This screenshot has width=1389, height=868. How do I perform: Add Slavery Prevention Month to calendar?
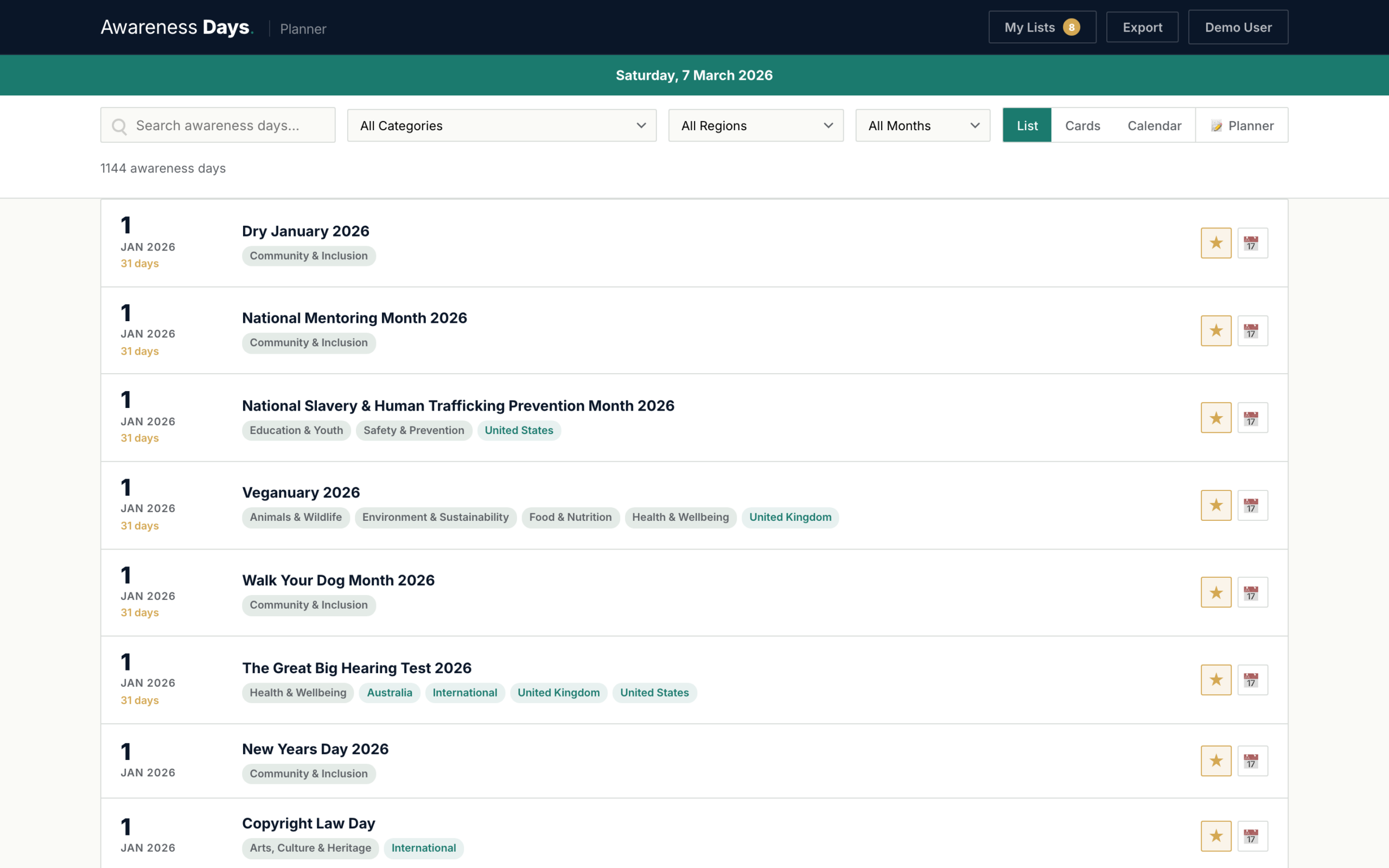[x=1252, y=418]
